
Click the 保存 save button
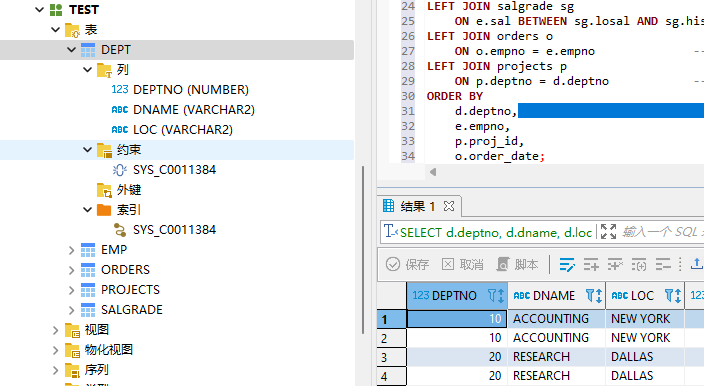pos(408,264)
